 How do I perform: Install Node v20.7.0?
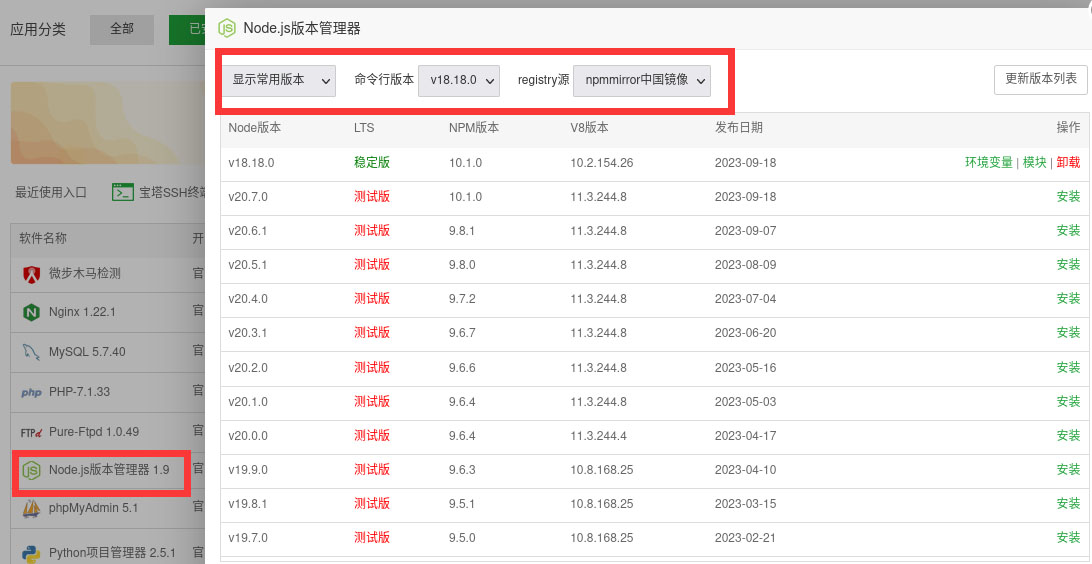coord(1068,197)
